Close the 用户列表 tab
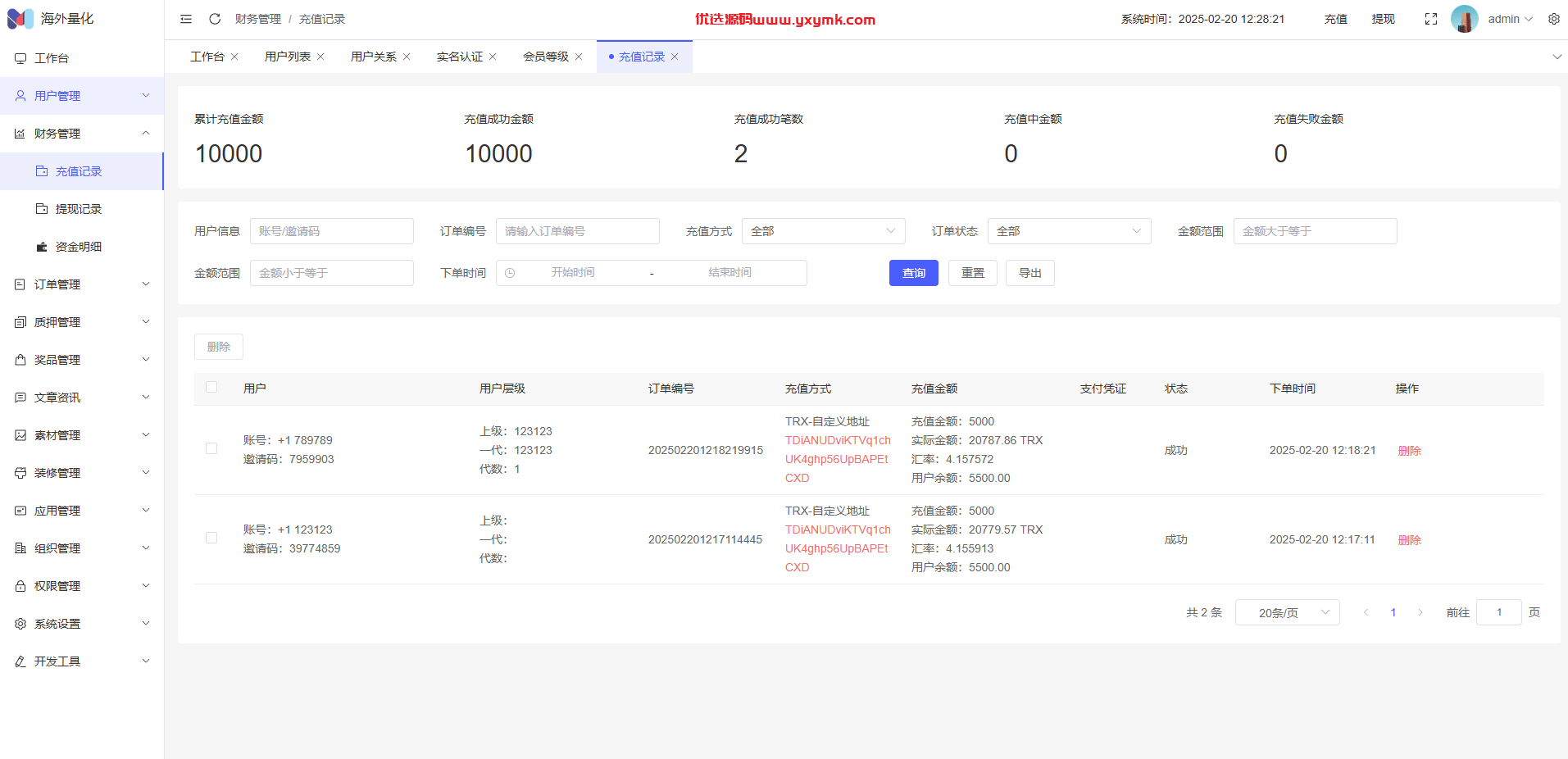The height and width of the screenshot is (759, 1568). click(320, 57)
